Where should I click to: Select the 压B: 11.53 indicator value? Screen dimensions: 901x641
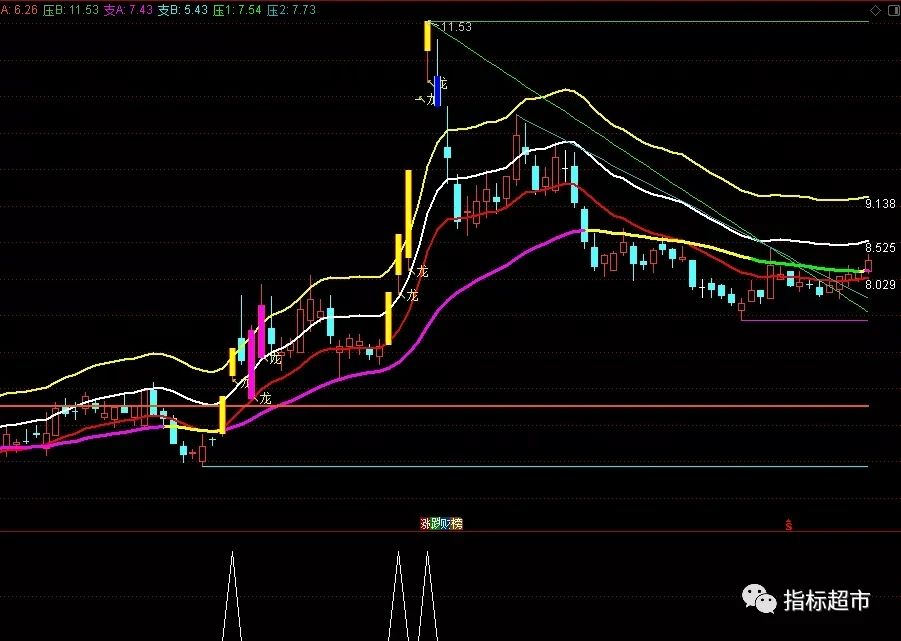pyautogui.click(x=70, y=10)
